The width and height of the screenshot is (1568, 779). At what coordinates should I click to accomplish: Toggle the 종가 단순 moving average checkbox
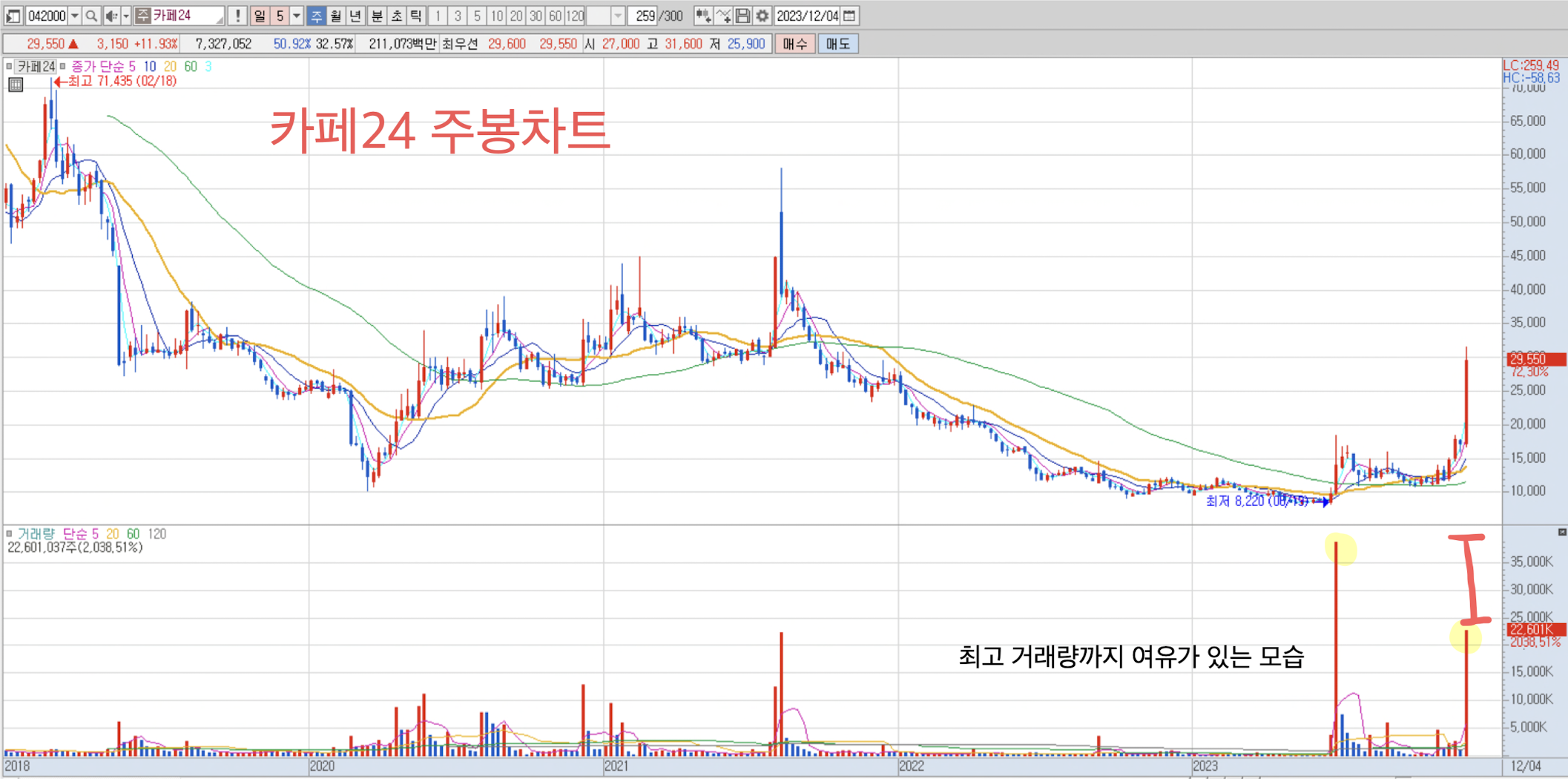(63, 67)
